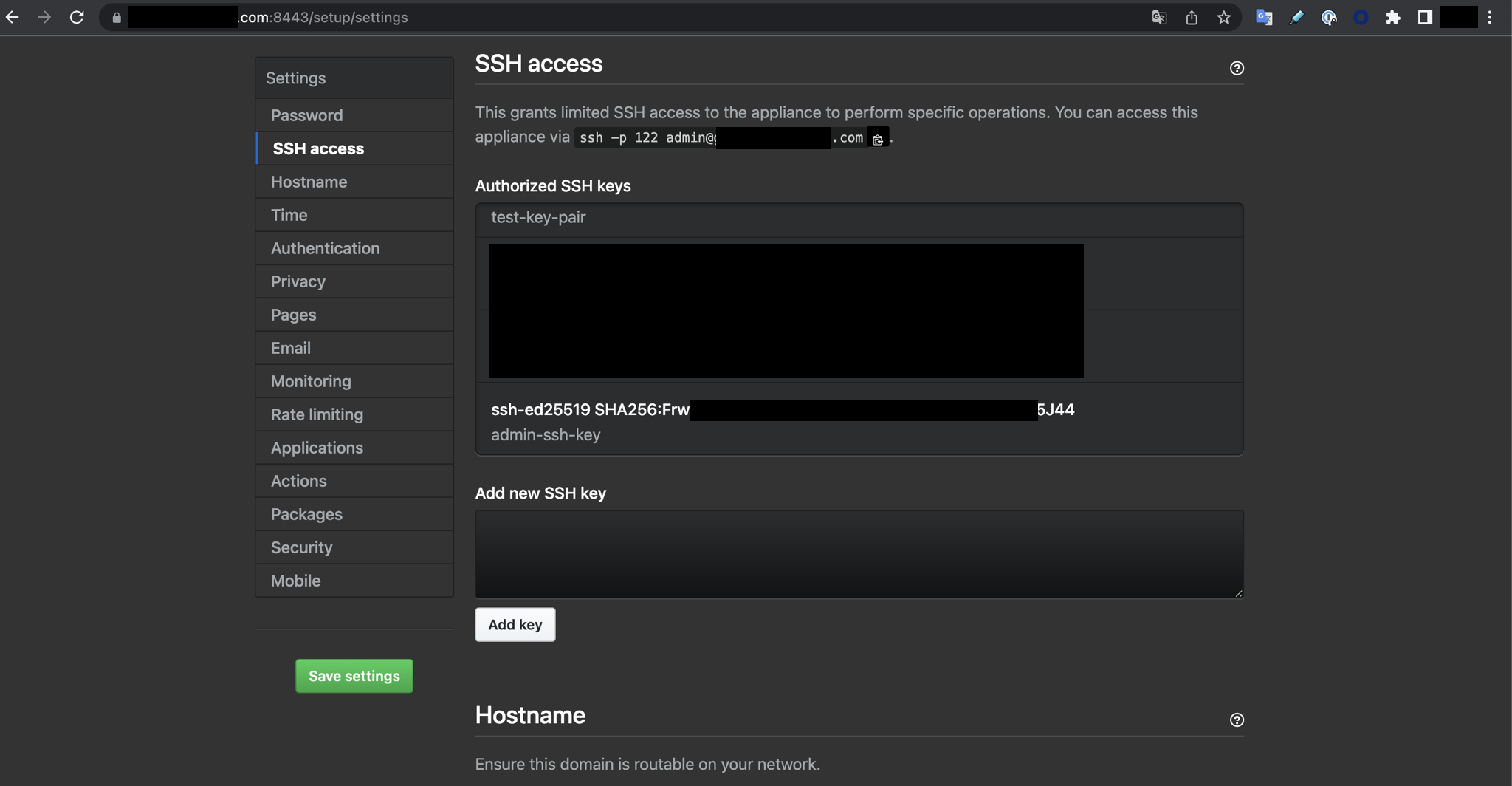Copy the SSH command to clipboard

point(877,139)
